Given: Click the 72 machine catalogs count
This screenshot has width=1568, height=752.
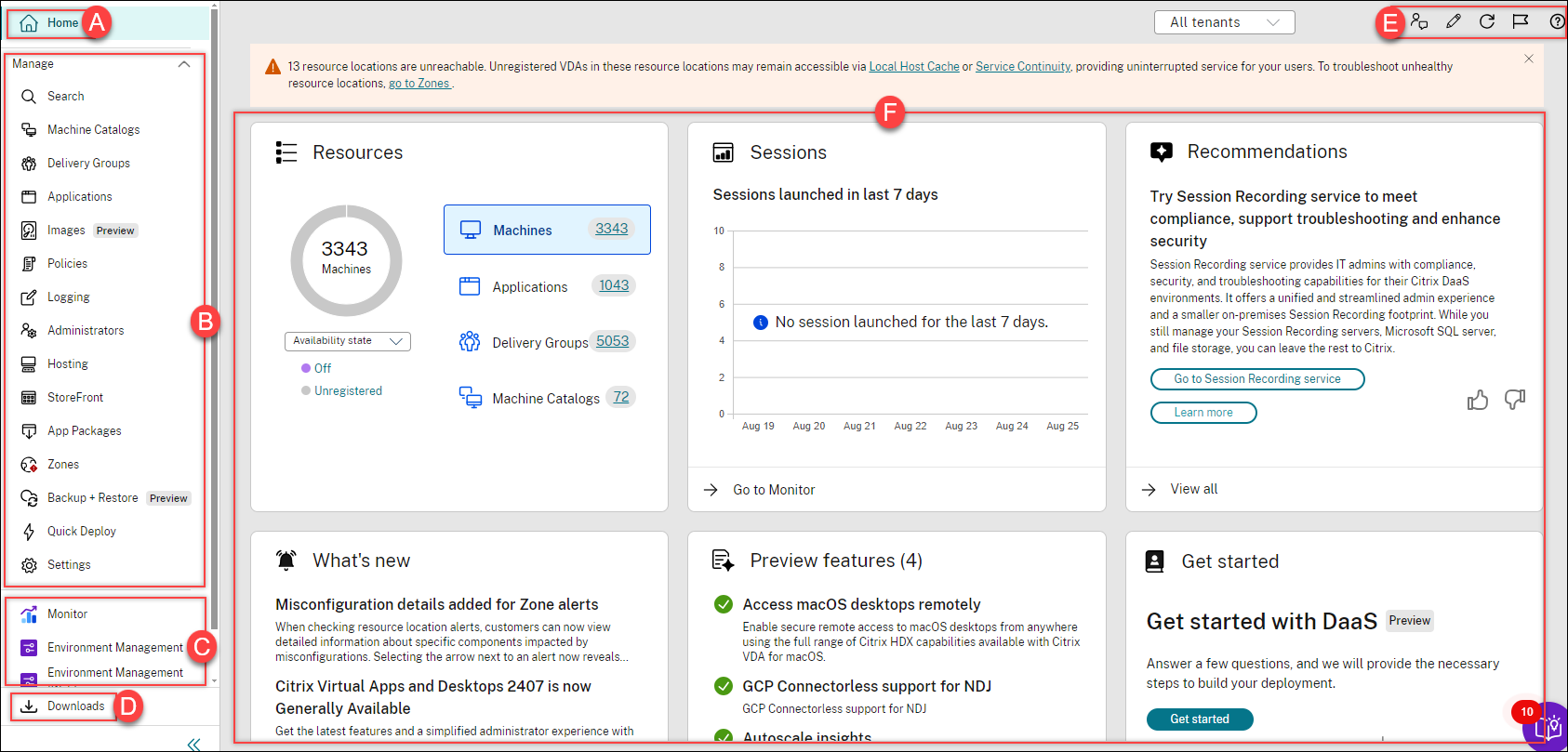Looking at the screenshot, I should point(621,397).
